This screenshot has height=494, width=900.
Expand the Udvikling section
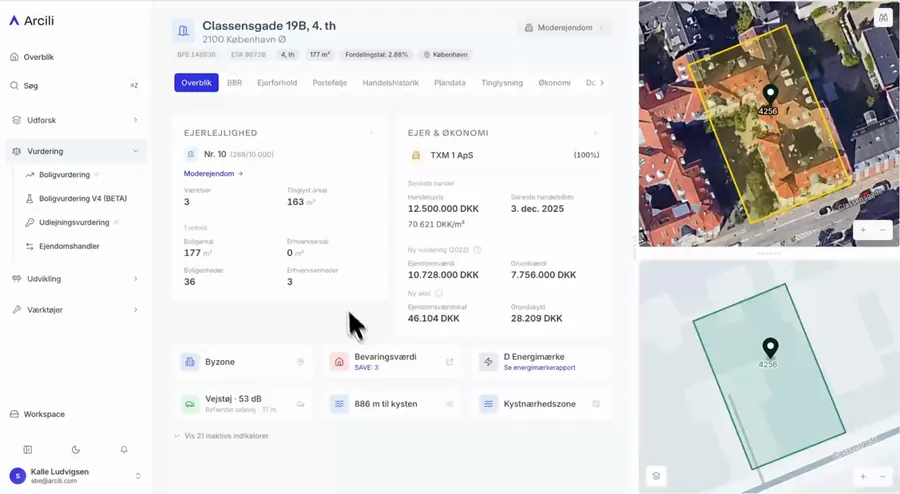(74, 279)
